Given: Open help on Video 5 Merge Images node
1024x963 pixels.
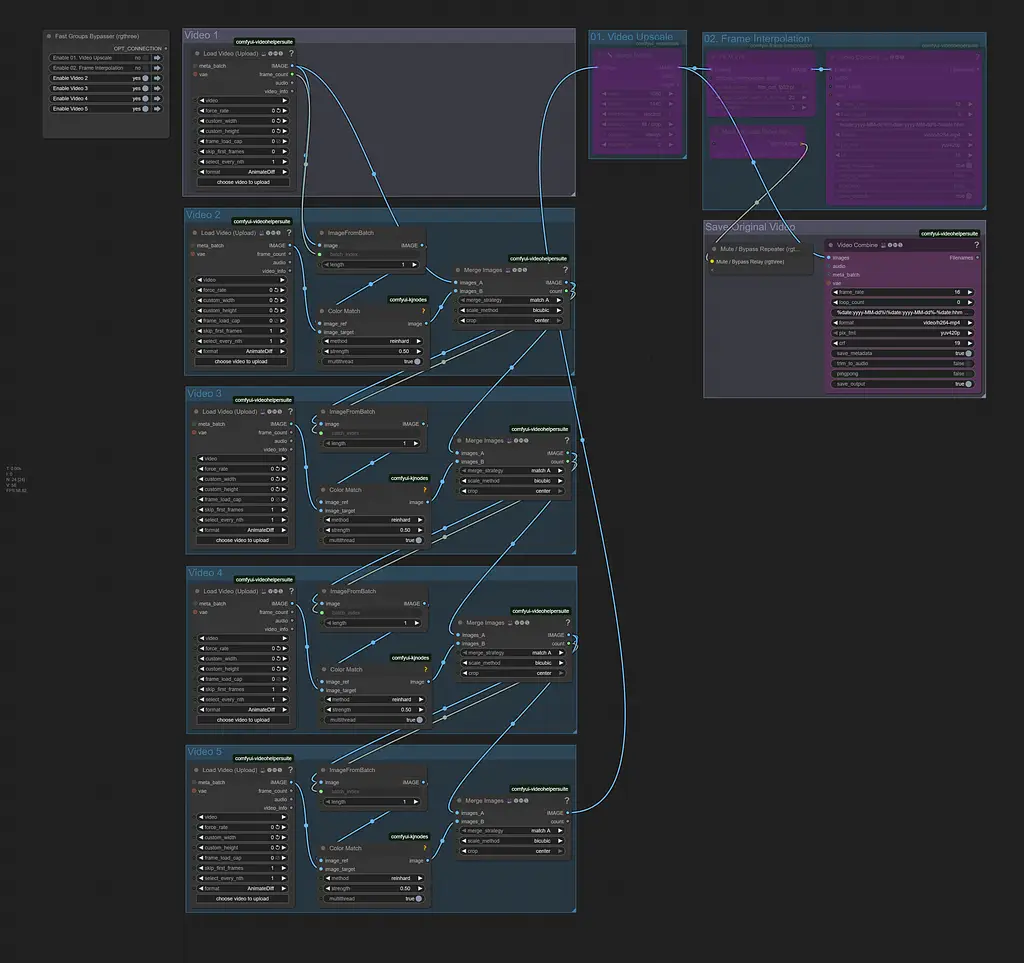Looking at the screenshot, I should (x=567, y=800).
